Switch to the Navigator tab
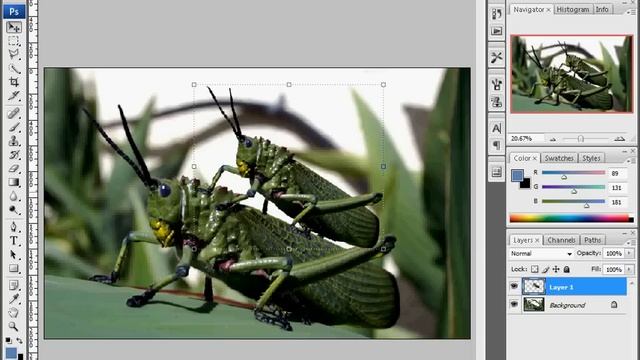Viewport: 640px width, 360px height. [532, 9]
